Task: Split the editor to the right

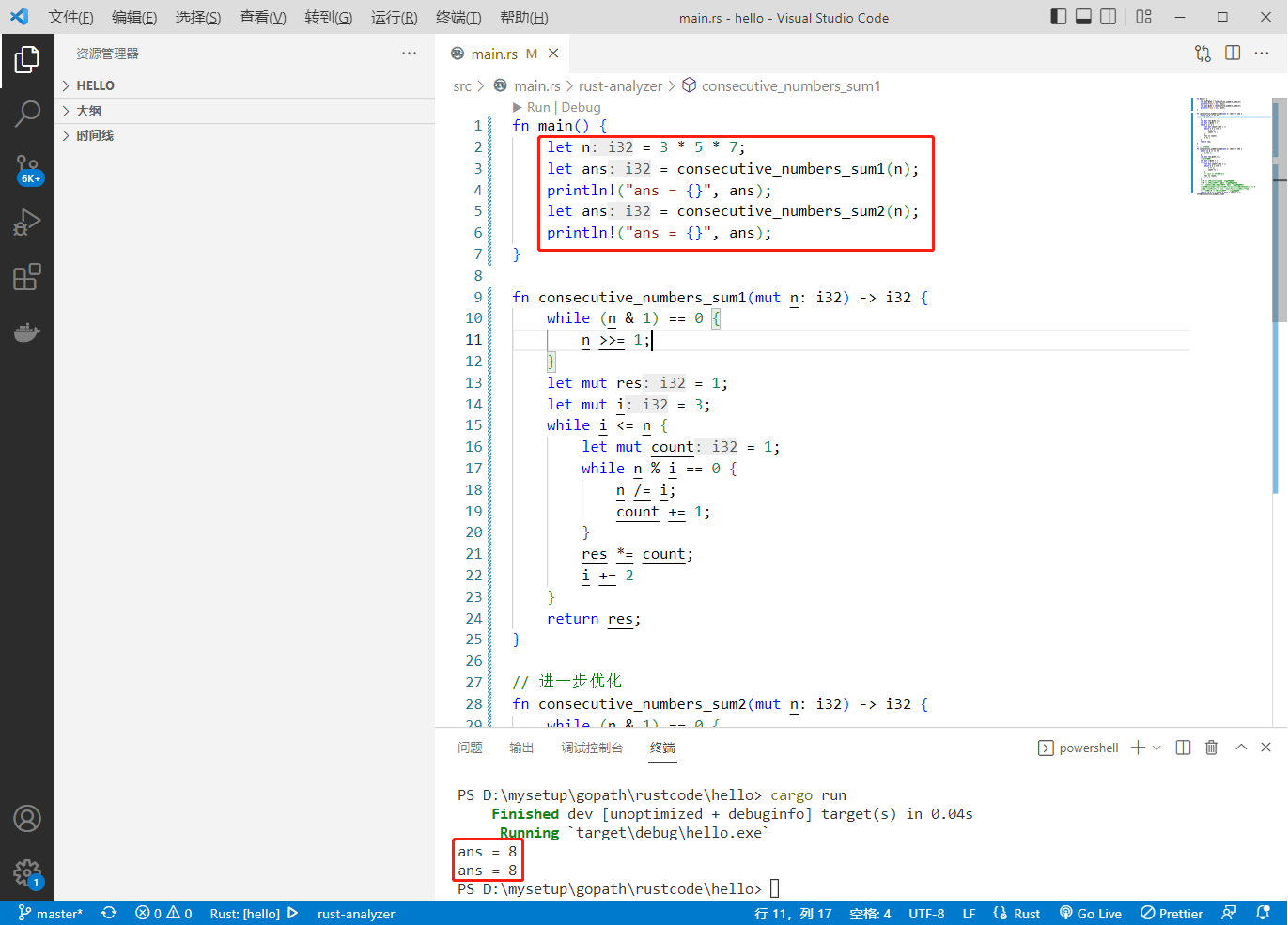Action: point(1233,54)
